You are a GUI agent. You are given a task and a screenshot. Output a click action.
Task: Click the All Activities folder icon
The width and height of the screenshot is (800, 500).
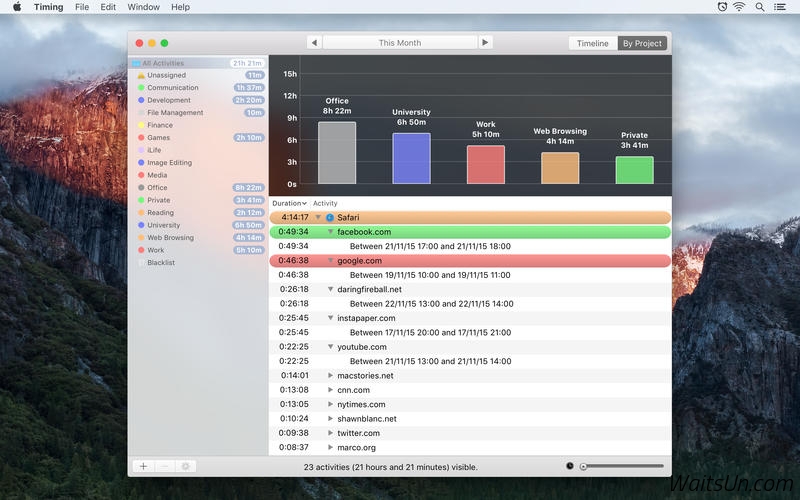[136, 63]
